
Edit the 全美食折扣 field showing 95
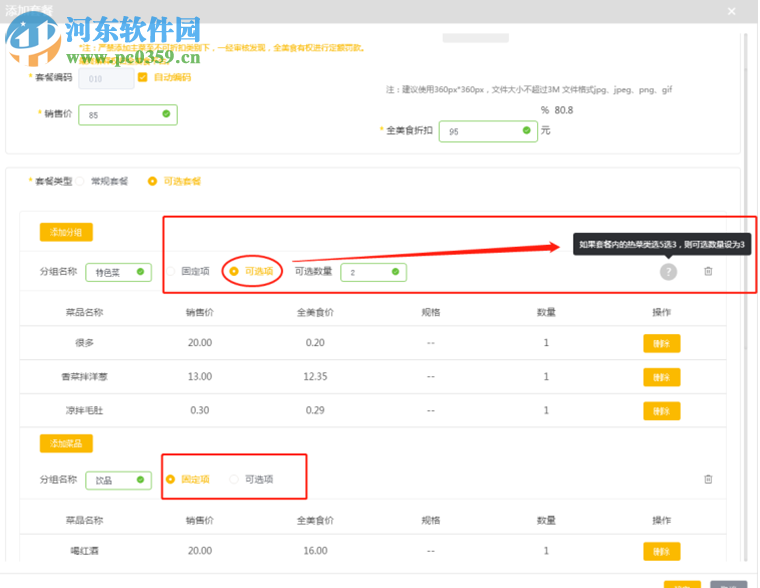(x=488, y=131)
